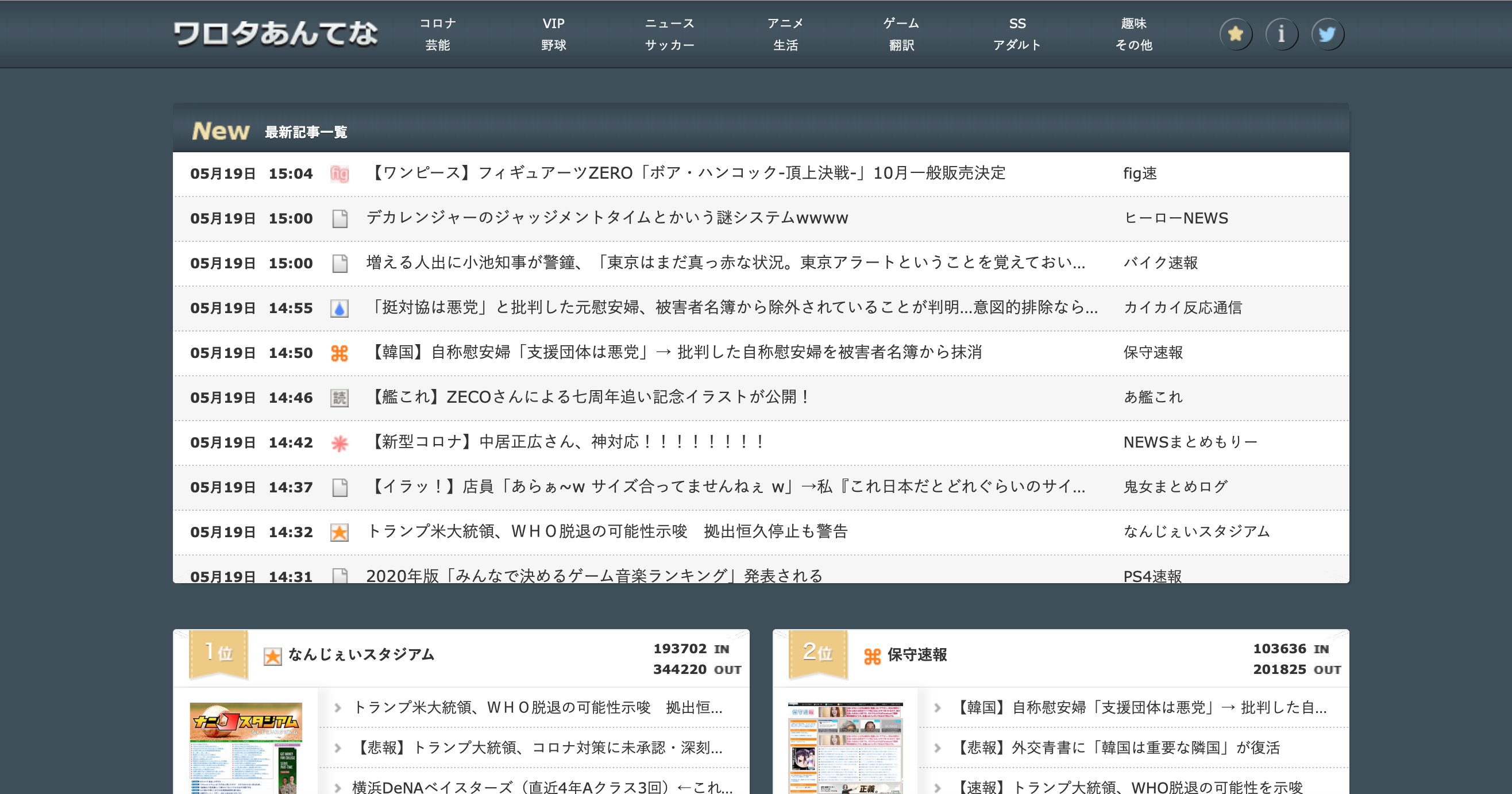Click page icon beside 小池知事 article
This screenshot has height=794, width=1512.
pyautogui.click(x=340, y=263)
